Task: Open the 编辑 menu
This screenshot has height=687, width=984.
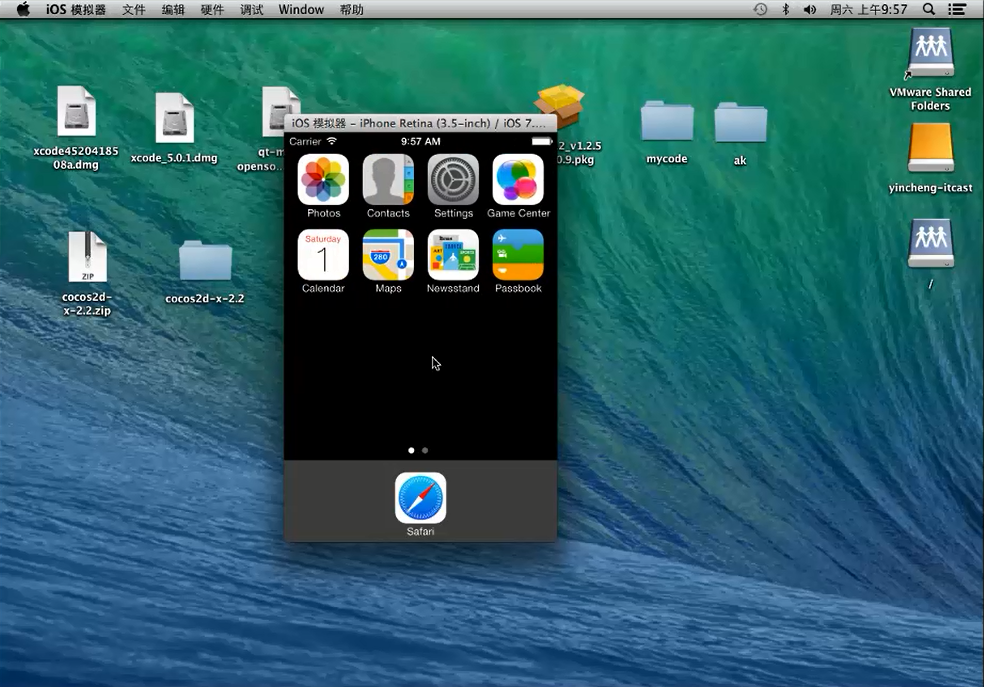Action: click(173, 9)
